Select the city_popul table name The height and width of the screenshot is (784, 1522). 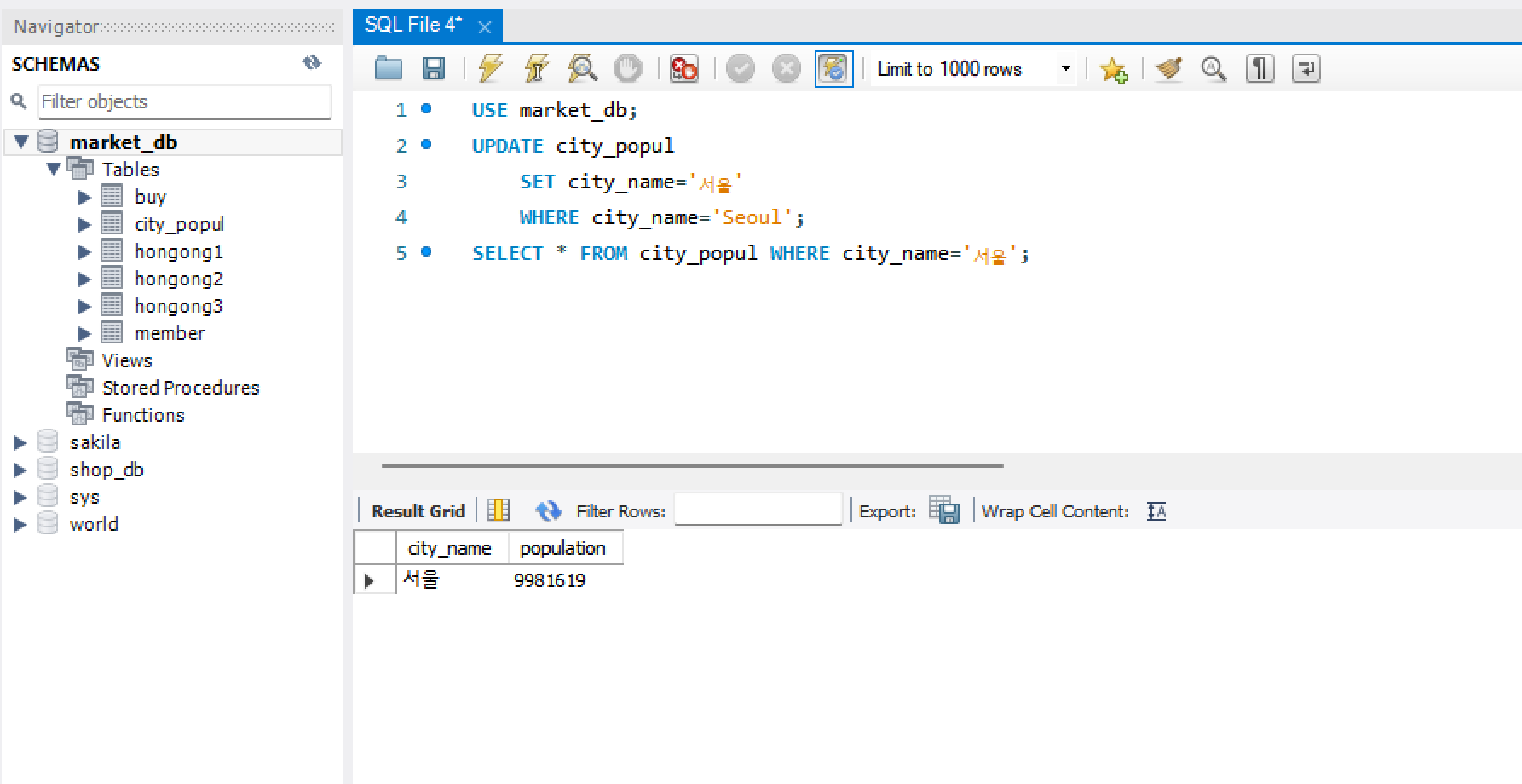[x=179, y=224]
